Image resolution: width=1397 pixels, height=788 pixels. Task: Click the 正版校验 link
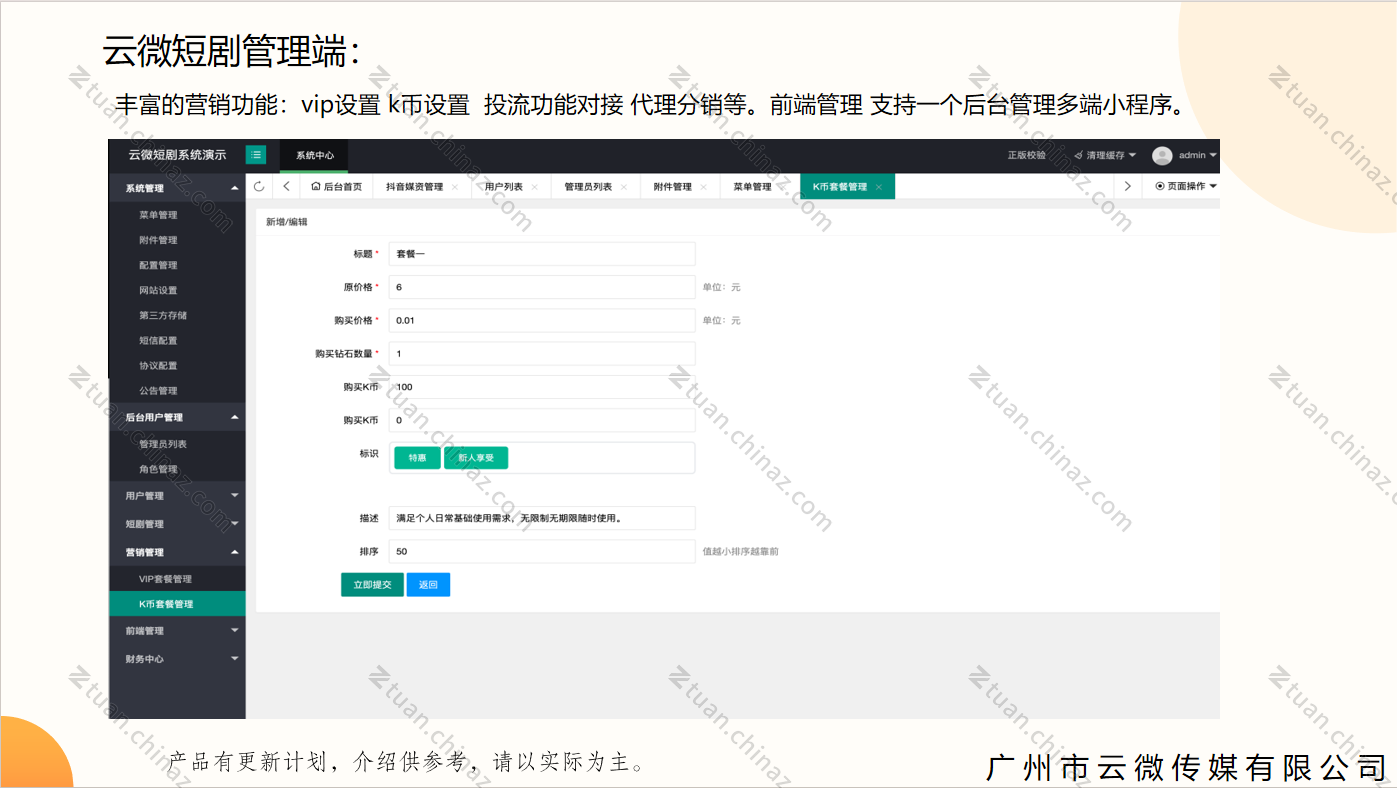tap(1026, 155)
